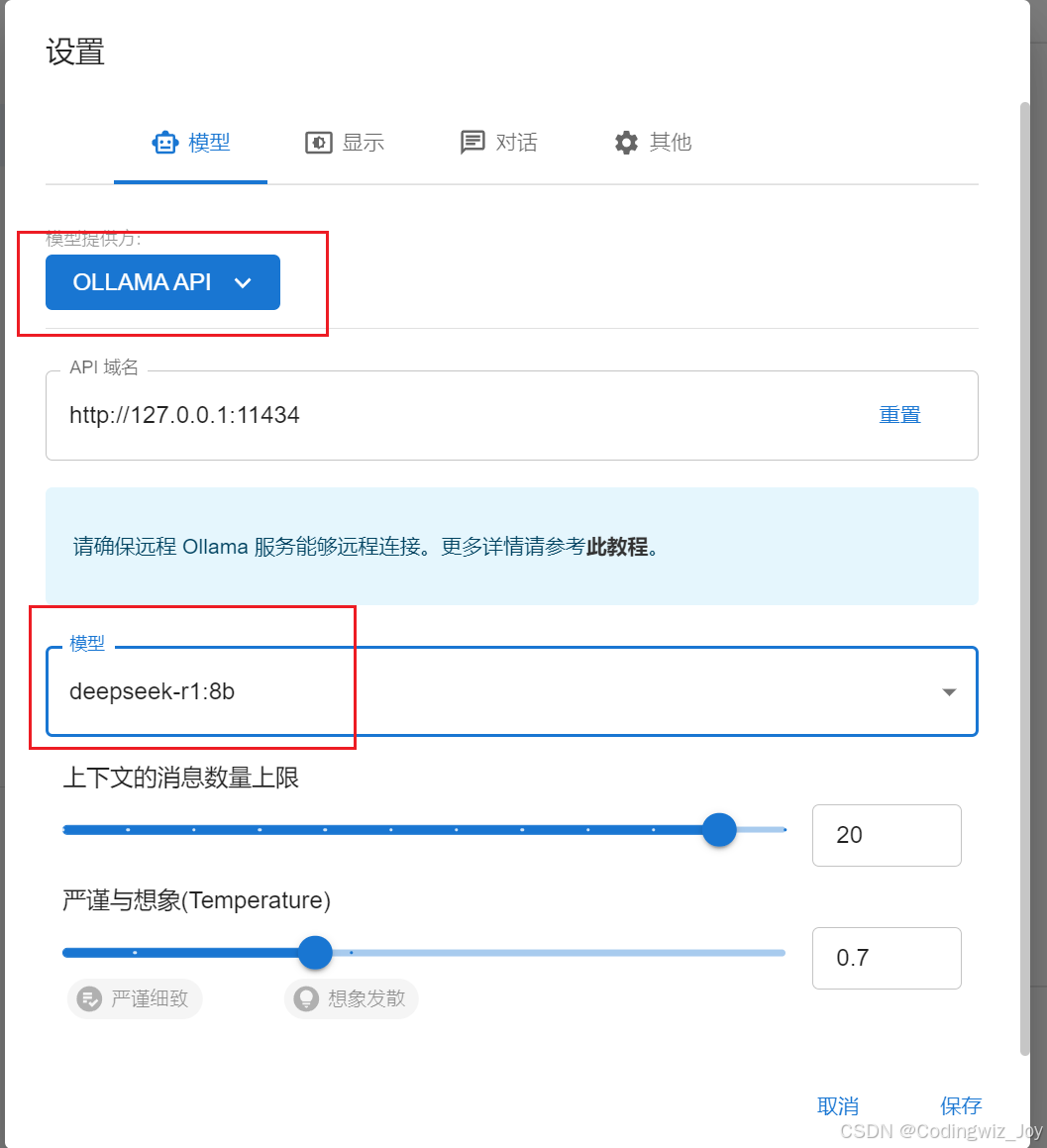Click 保存 to save settings
This screenshot has width=1047, height=1148.
(961, 1105)
